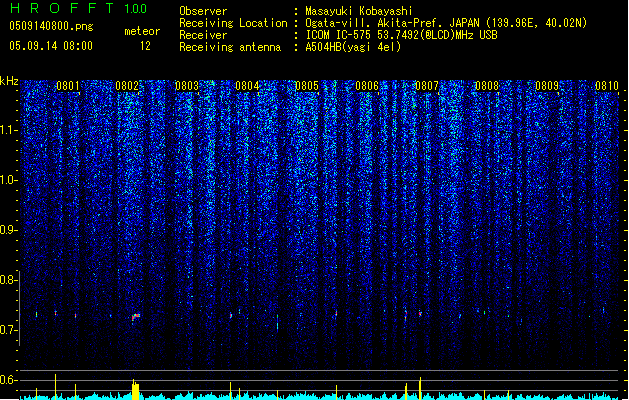
Task: Click the 0809 time marker
Action: tap(547, 86)
